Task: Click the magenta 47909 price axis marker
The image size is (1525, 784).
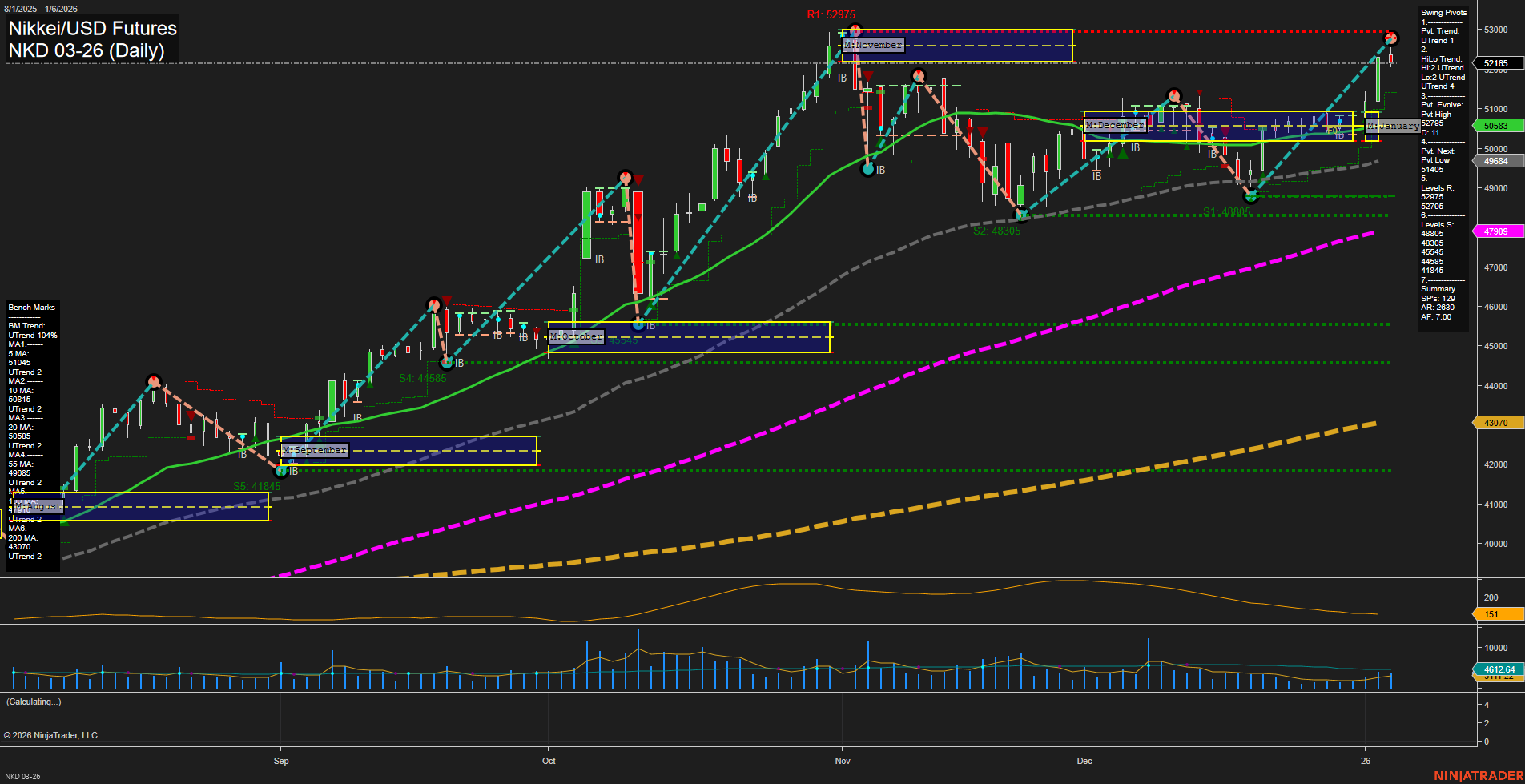Action: pos(1497,231)
